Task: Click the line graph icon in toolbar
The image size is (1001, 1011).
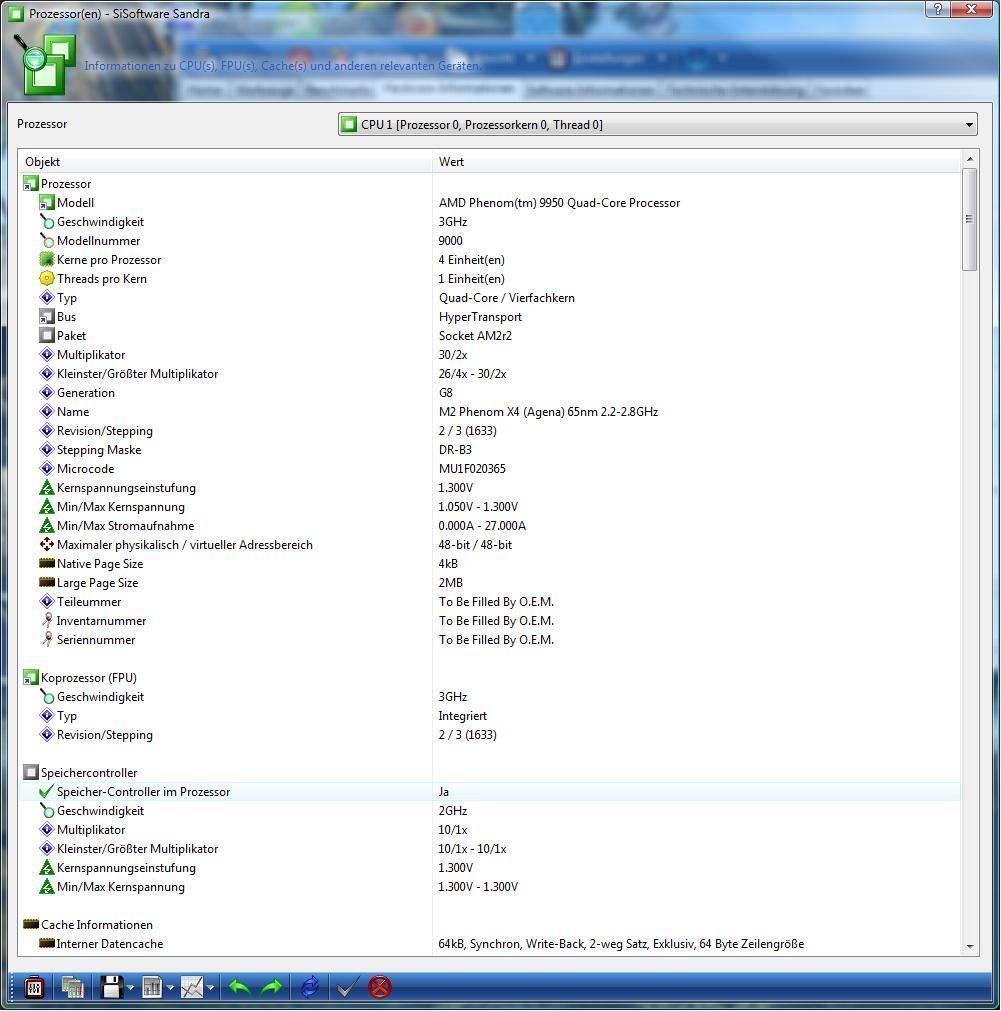Action: pyautogui.click(x=192, y=987)
